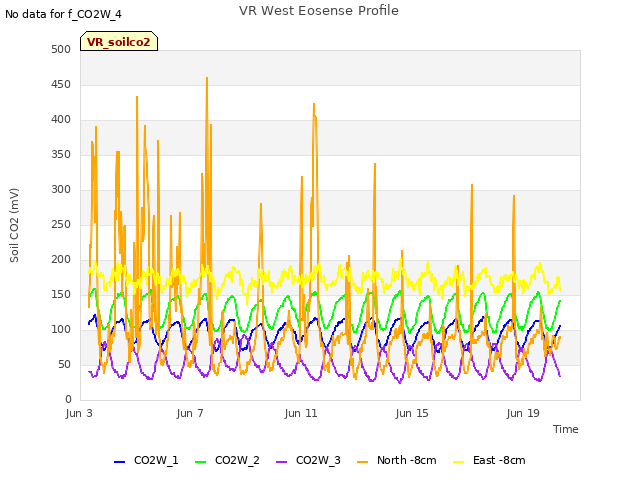The height and width of the screenshot is (480, 640).
Task: Toggle the CO2W_2 legend entry
Action: [227, 460]
